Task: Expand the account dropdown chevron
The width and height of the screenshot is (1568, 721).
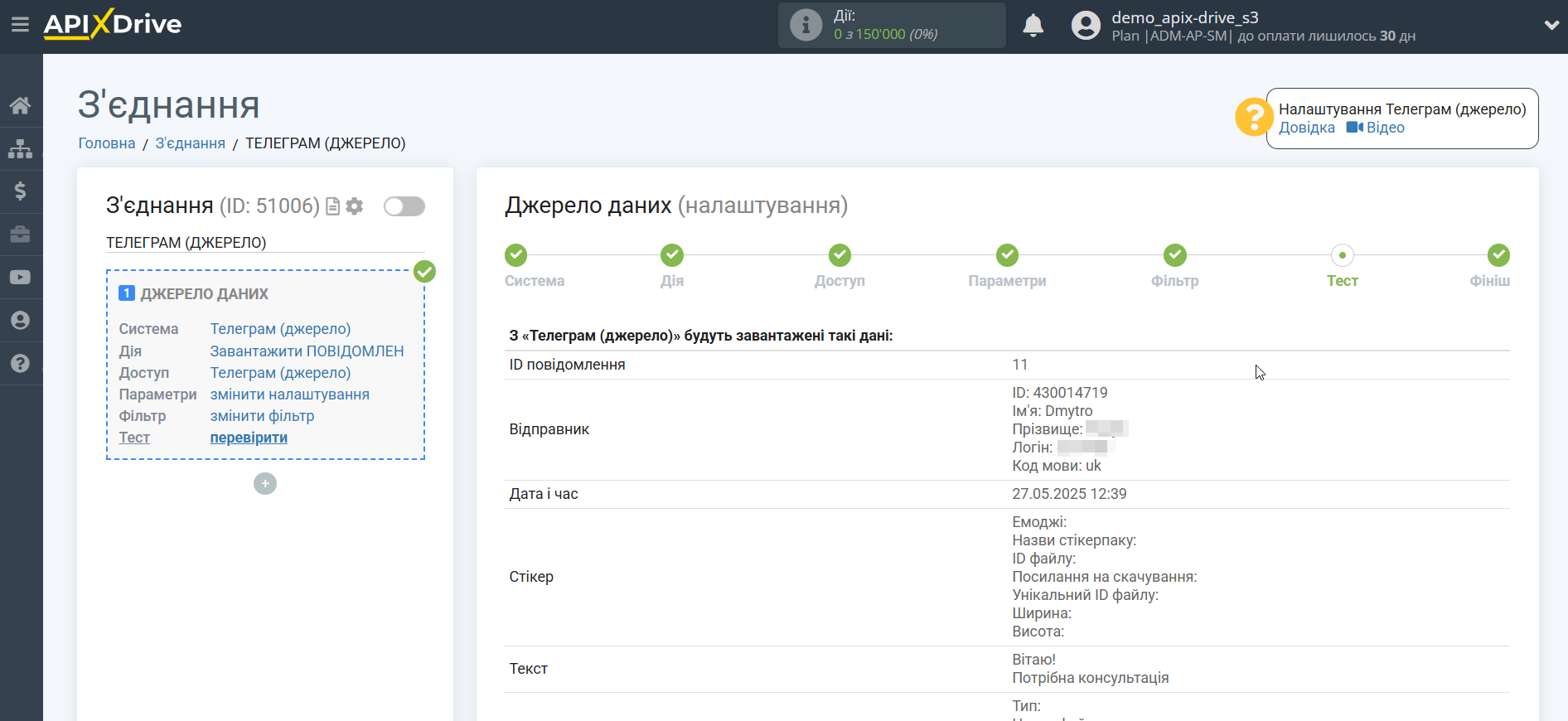Action: point(1551,26)
